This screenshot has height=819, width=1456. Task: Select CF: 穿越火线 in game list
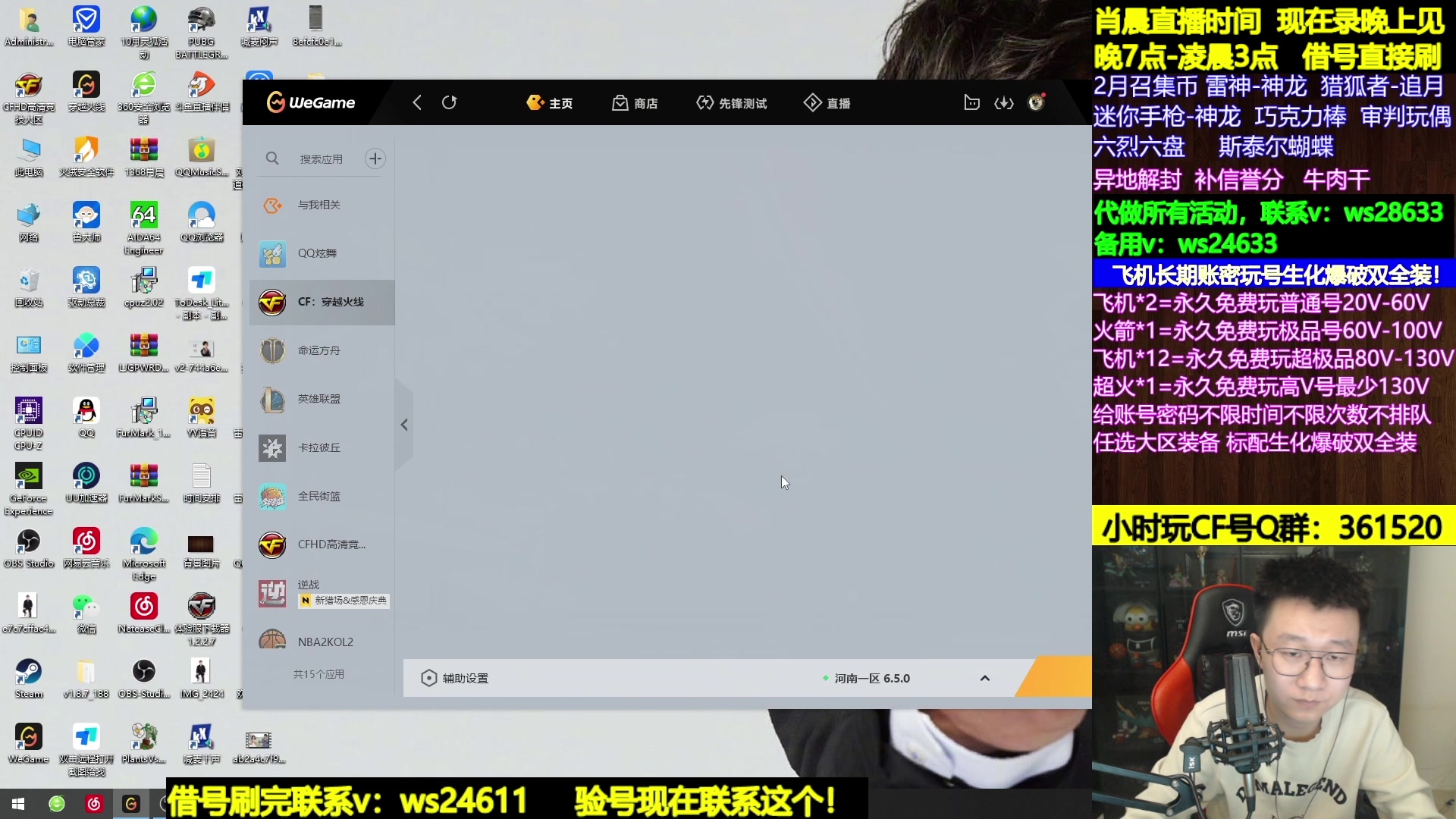coord(322,302)
